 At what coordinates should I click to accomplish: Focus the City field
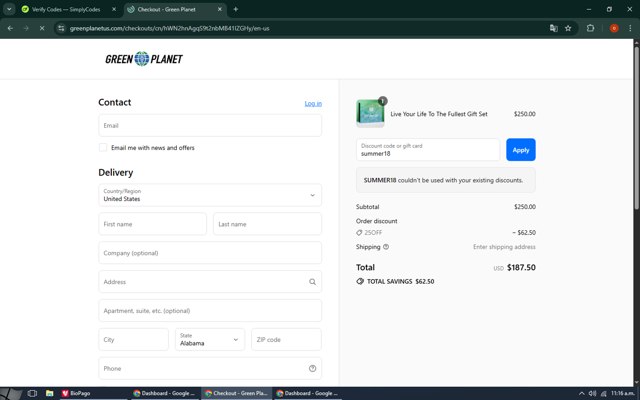[133, 339]
